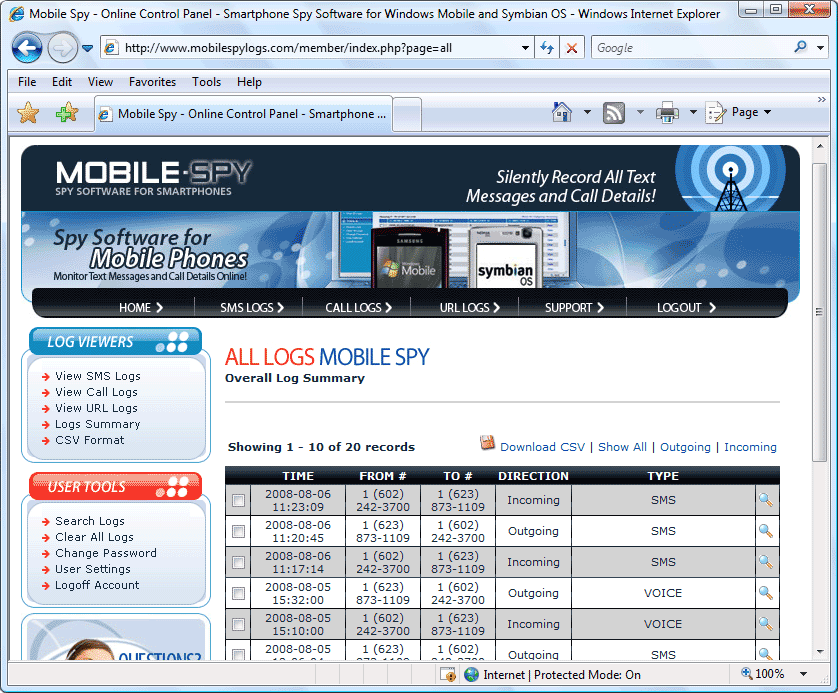The height and width of the screenshot is (693, 838).
Task: Click the CSV file icon beside Download CSV
Action: (x=487, y=443)
